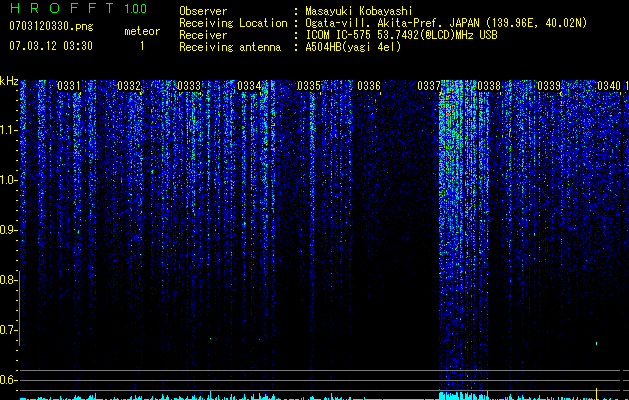Click the cyan signal power graph
Image resolution: width=629 pixels, height=400 pixels.
click(323, 396)
